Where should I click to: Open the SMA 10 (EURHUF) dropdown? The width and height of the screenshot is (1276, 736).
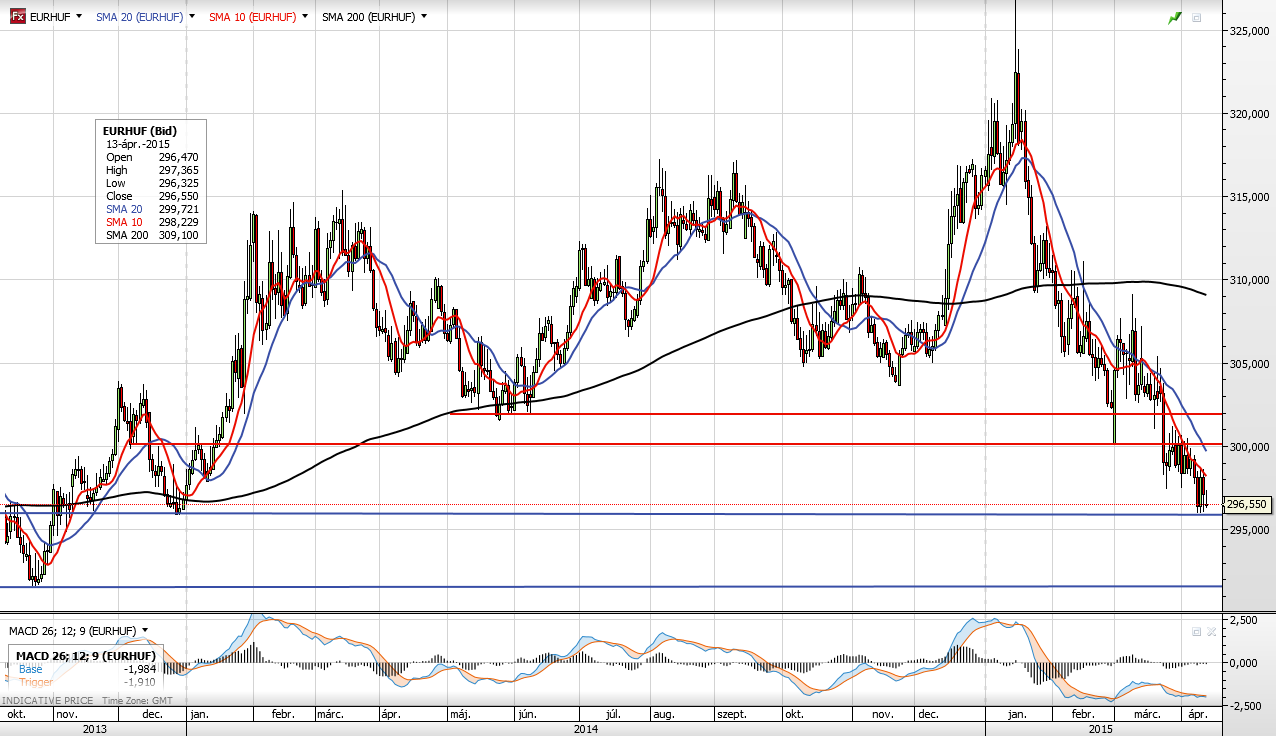coord(304,17)
